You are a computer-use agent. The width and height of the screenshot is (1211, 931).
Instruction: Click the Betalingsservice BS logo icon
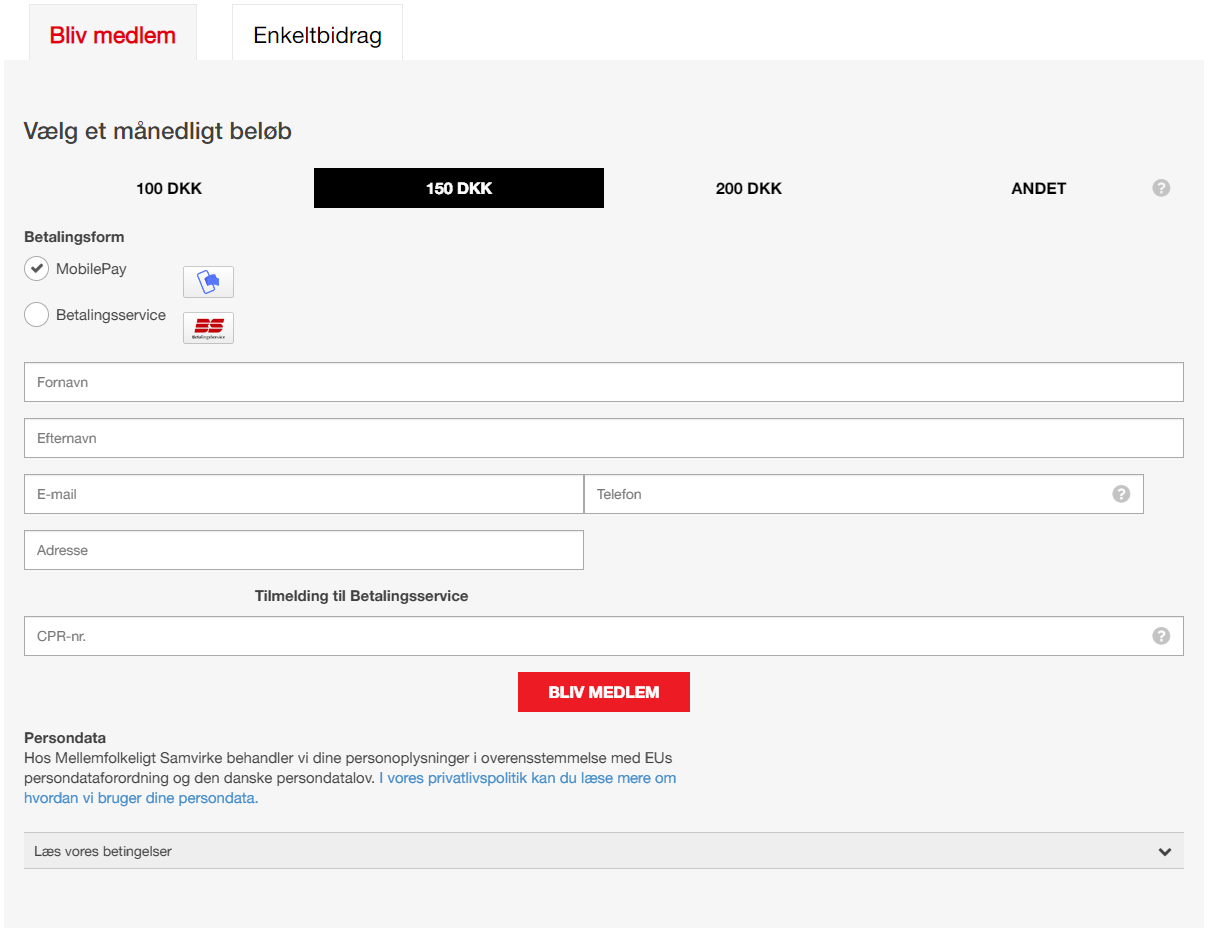208,328
